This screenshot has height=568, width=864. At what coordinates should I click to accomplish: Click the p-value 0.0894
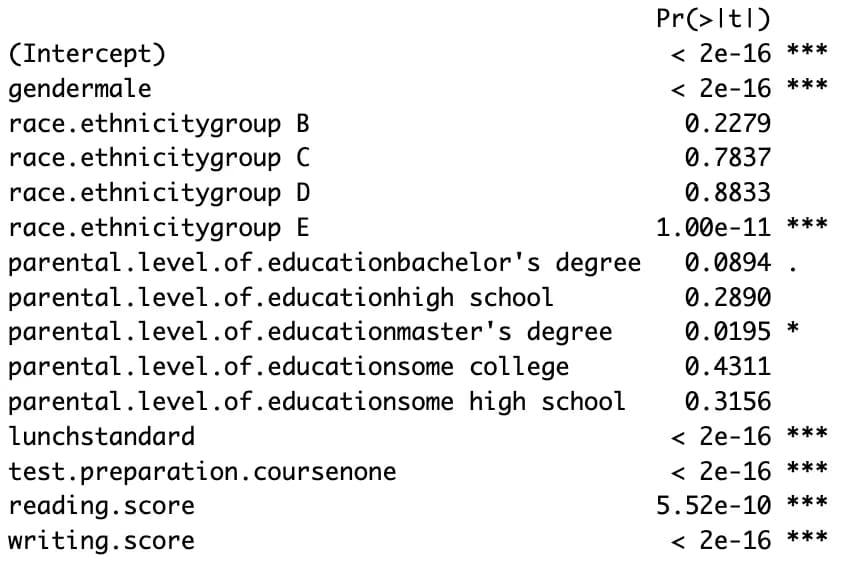tap(727, 263)
